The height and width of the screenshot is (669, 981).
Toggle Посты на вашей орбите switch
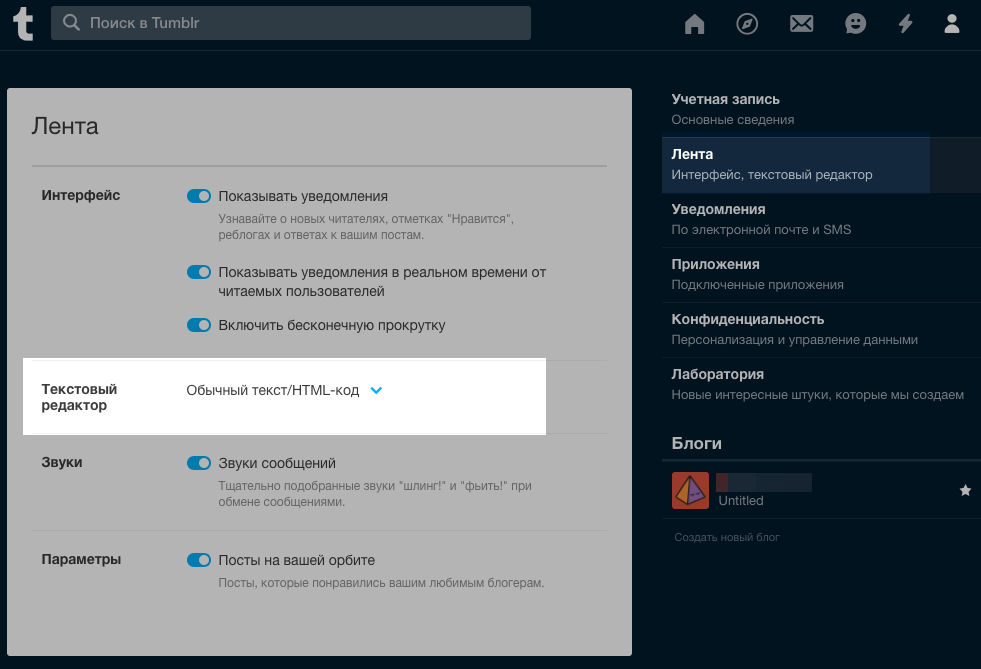pos(199,559)
